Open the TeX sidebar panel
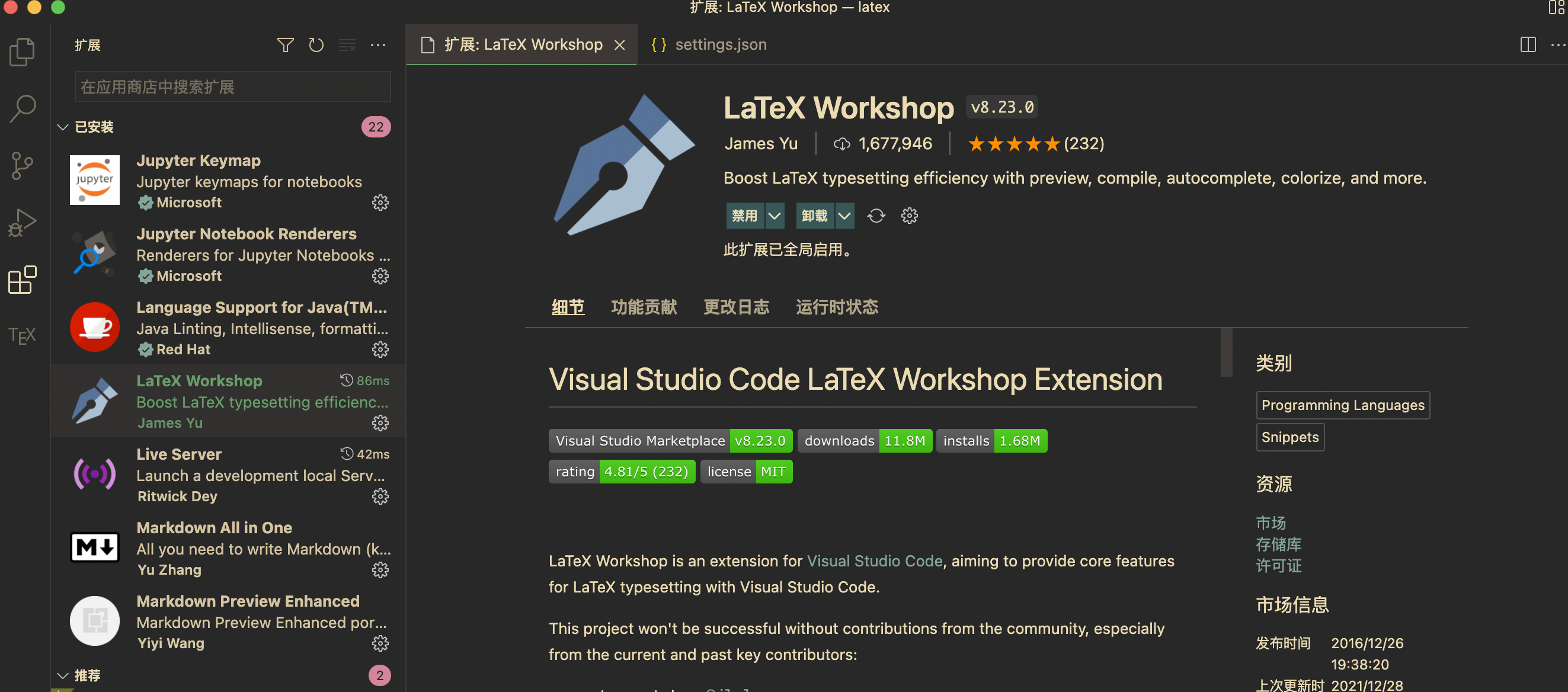 [x=23, y=335]
